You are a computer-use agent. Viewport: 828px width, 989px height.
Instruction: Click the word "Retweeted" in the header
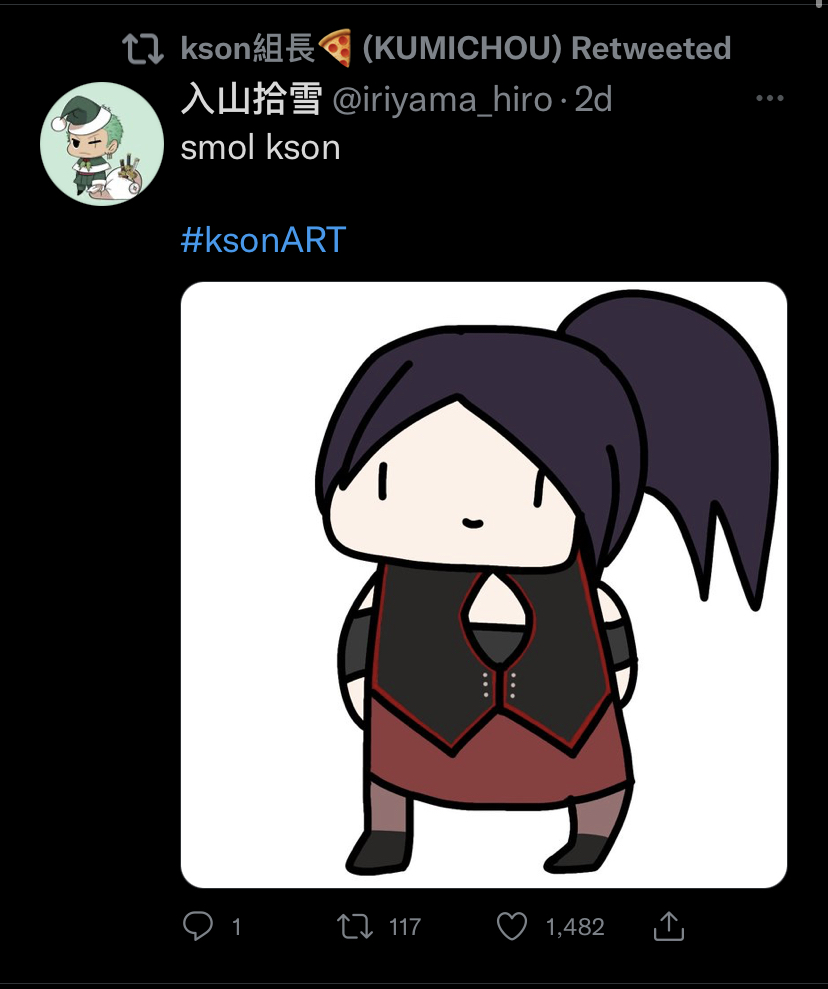click(x=651, y=49)
